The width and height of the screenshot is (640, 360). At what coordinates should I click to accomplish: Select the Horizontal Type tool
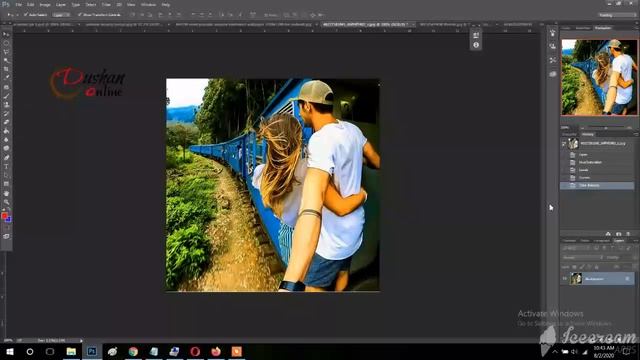(6, 167)
